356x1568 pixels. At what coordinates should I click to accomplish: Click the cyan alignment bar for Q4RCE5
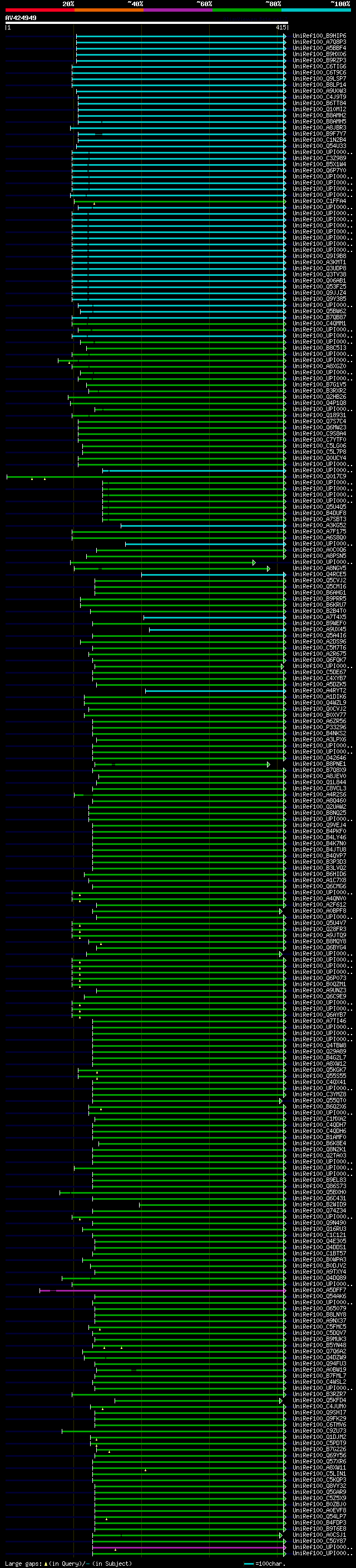(214, 575)
